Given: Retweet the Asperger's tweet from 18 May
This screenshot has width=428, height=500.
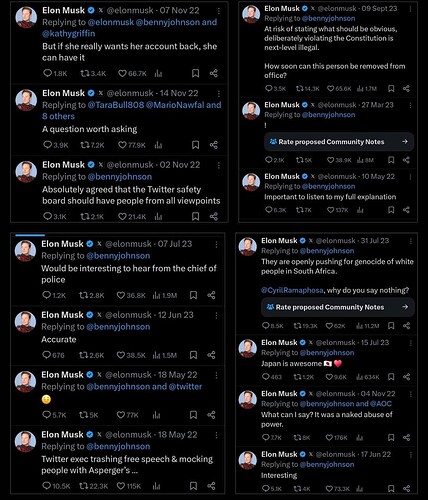Looking at the screenshot, I should coord(93,486).
